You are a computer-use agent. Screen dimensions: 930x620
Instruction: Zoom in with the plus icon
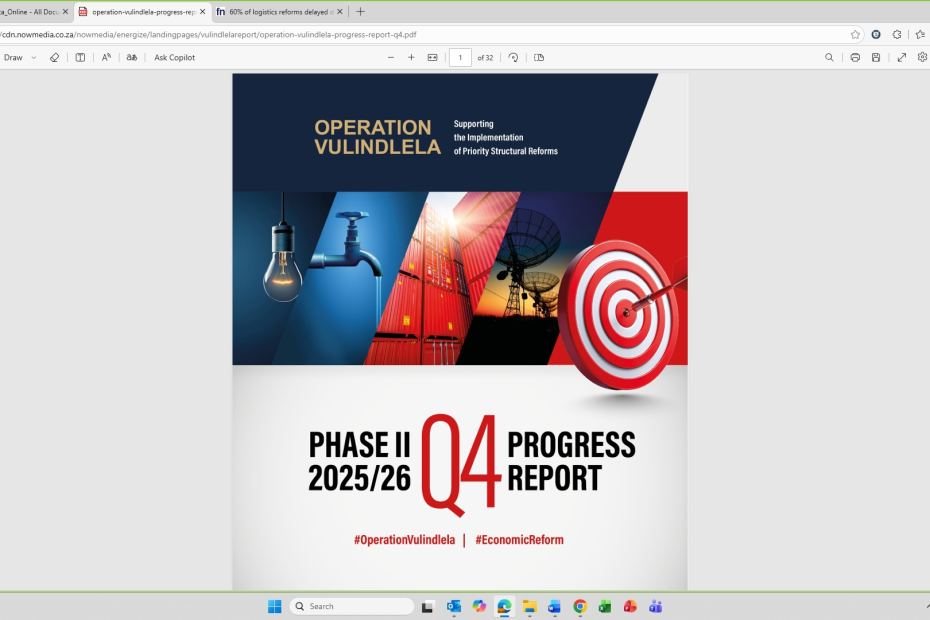click(x=411, y=58)
